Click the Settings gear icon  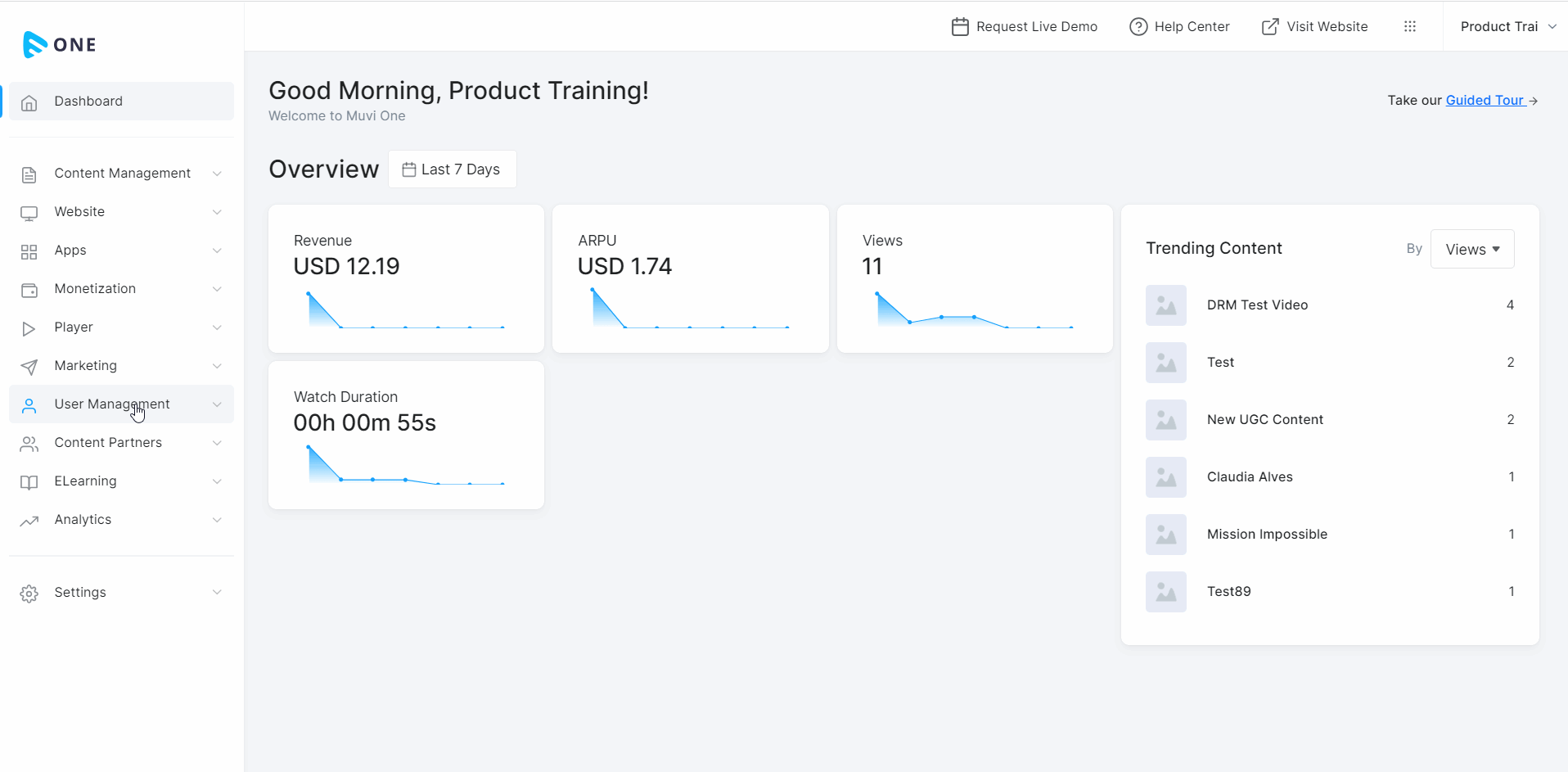[x=29, y=594]
